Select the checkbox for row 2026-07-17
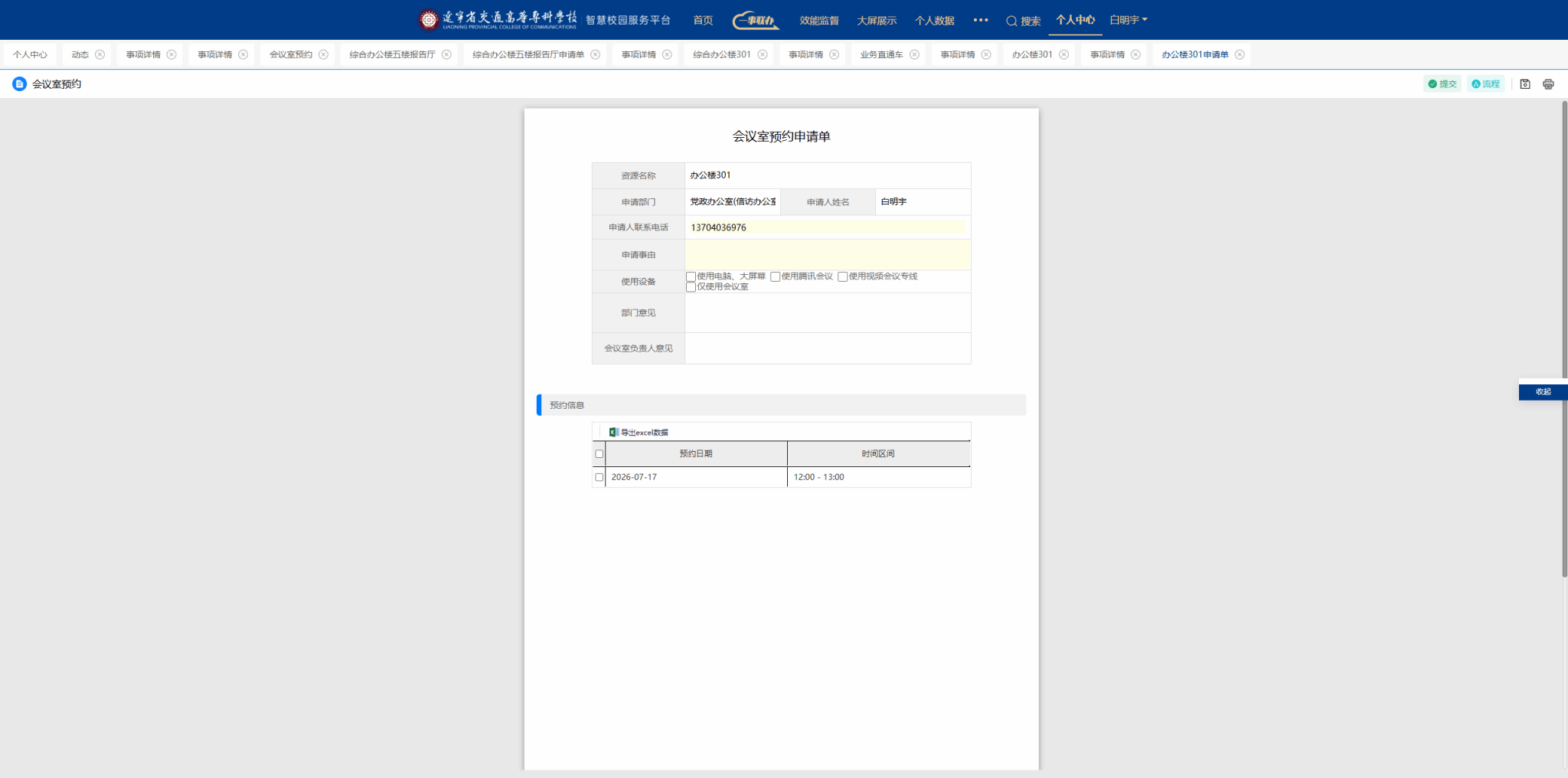 pyautogui.click(x=599, y=477)
